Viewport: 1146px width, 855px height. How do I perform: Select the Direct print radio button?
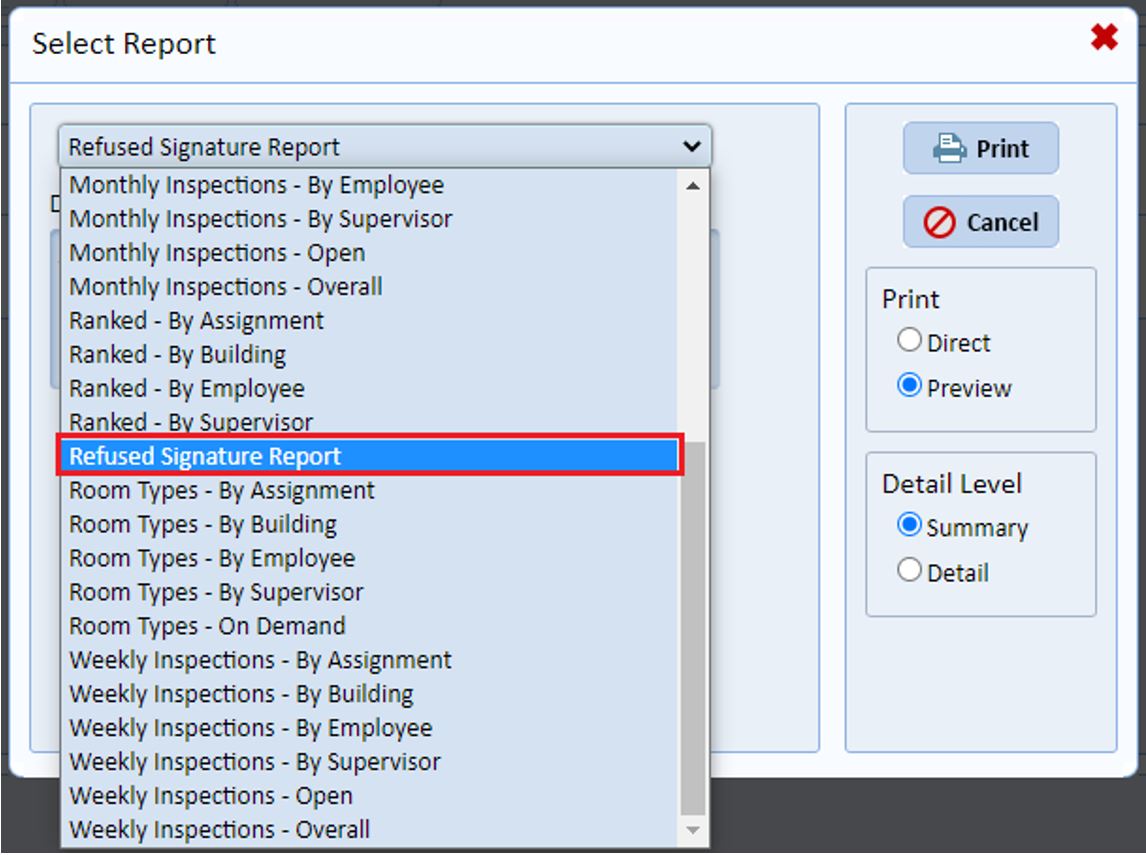click(909, 341)
